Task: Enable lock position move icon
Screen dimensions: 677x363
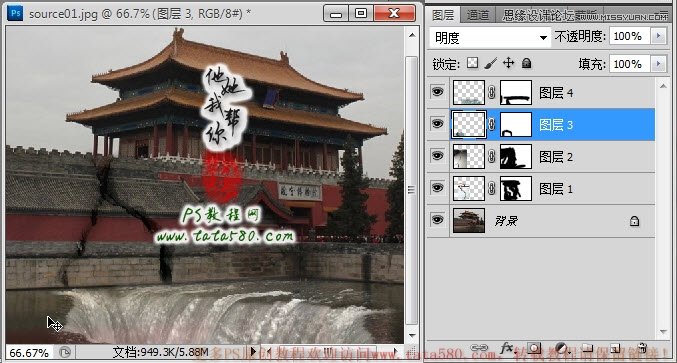Action: [509, 63]
